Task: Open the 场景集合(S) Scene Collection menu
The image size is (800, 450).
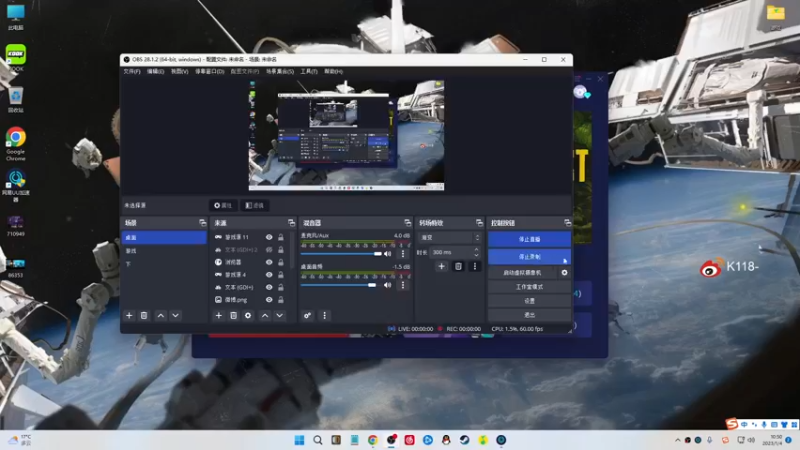Action: tap(280, 71)
